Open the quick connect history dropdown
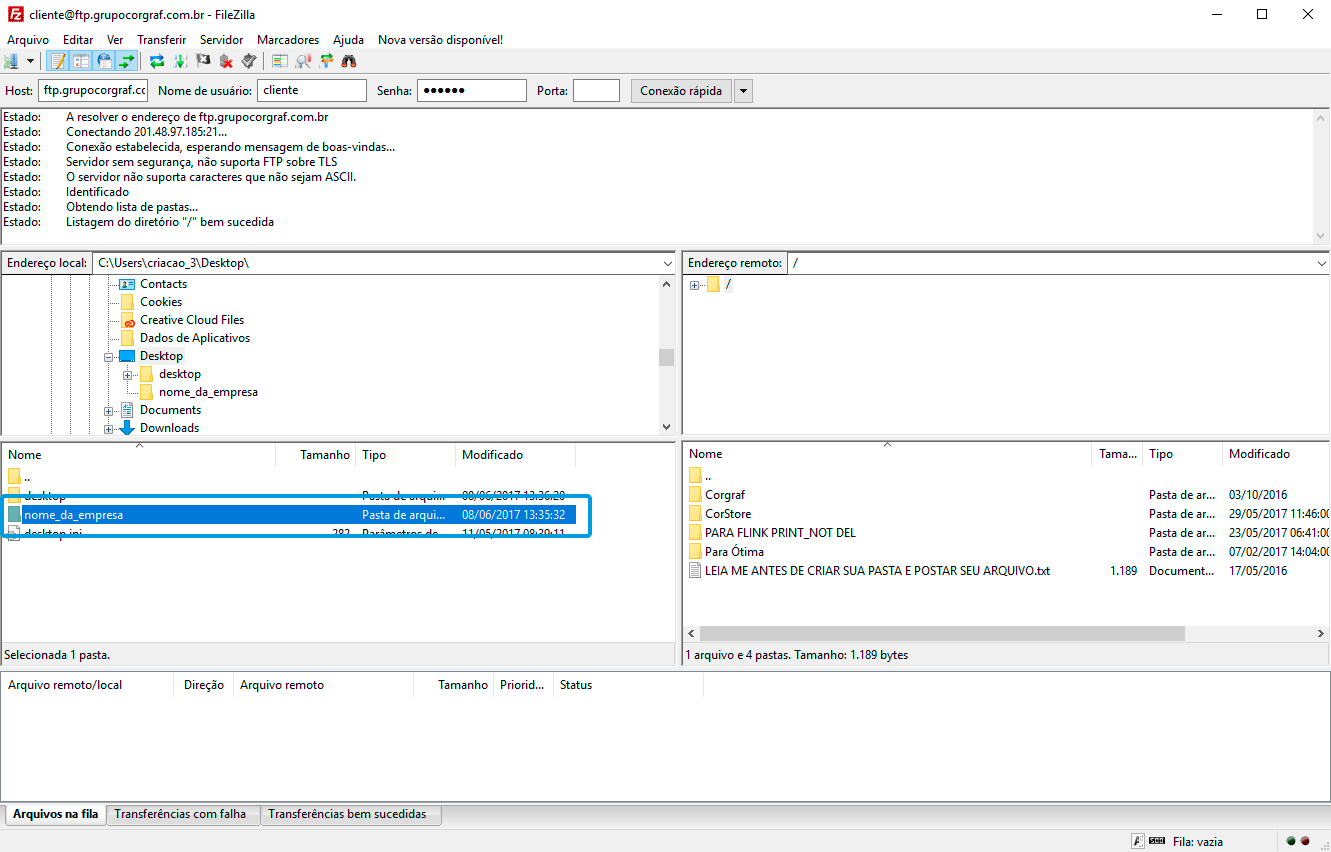The width and height of the screenshot is (1331, 852). point(743,91)
